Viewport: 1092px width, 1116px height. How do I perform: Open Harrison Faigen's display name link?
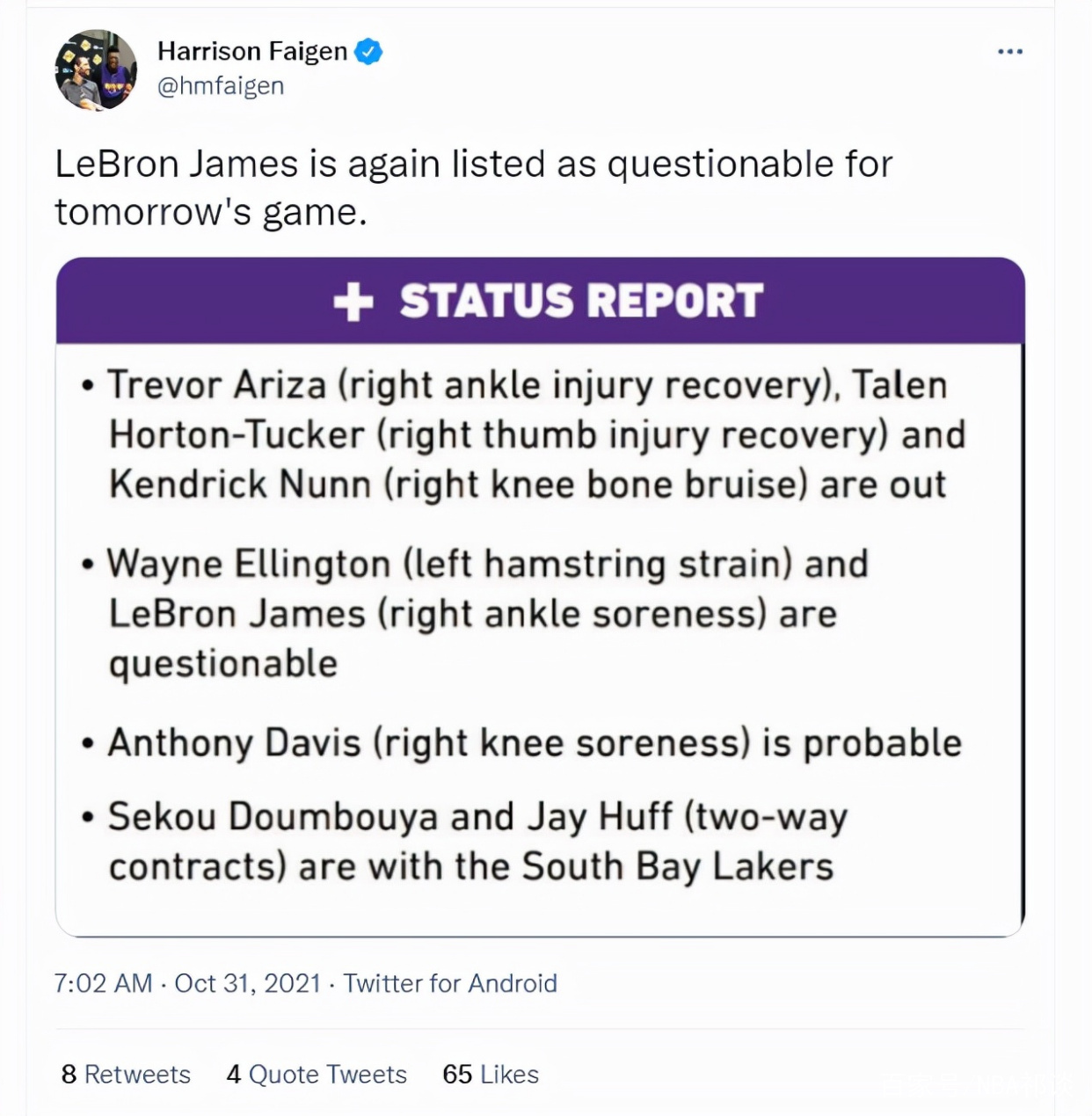tap(252, 52)
